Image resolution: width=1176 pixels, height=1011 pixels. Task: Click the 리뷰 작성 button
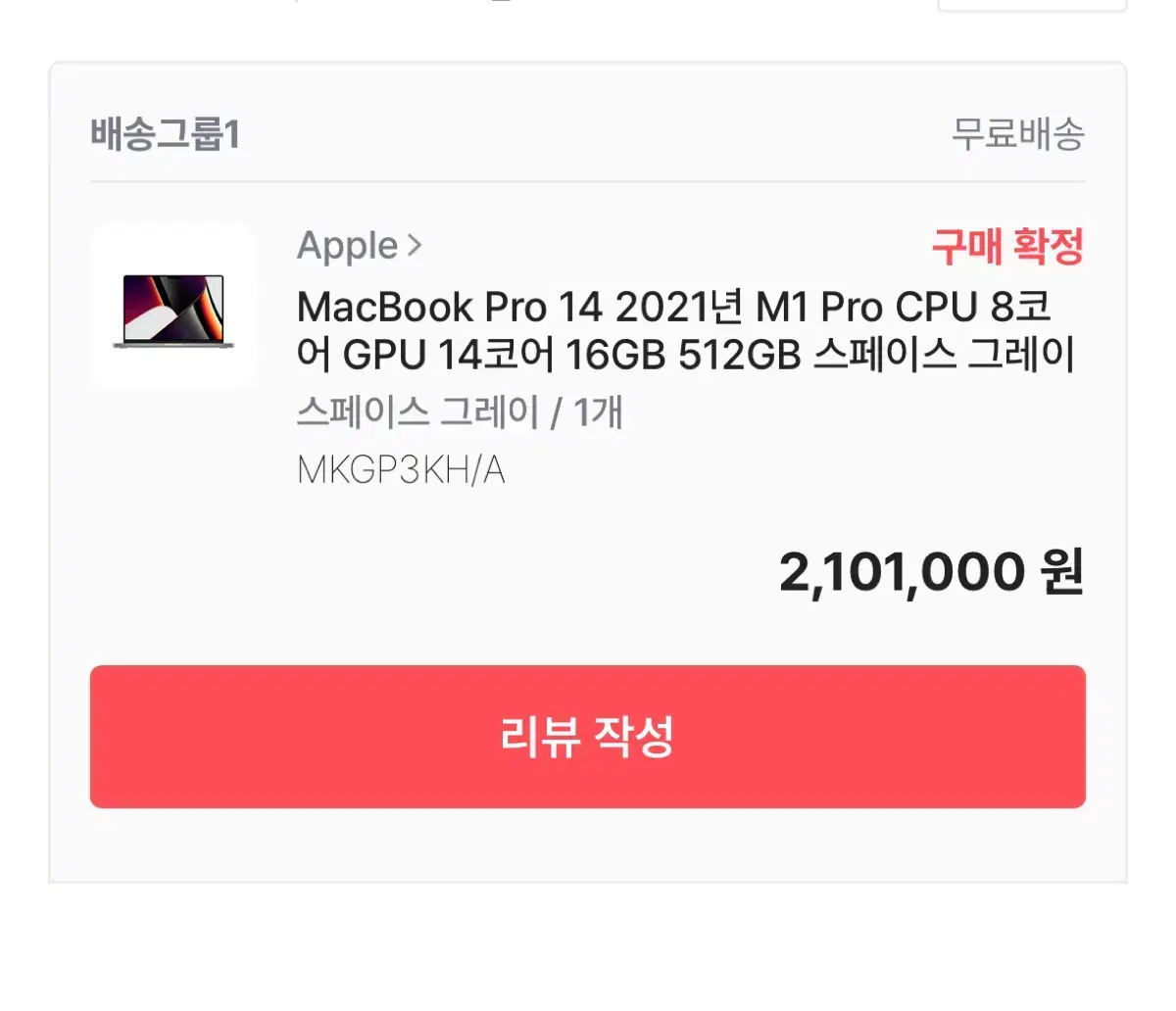click(x=588, y=737)
